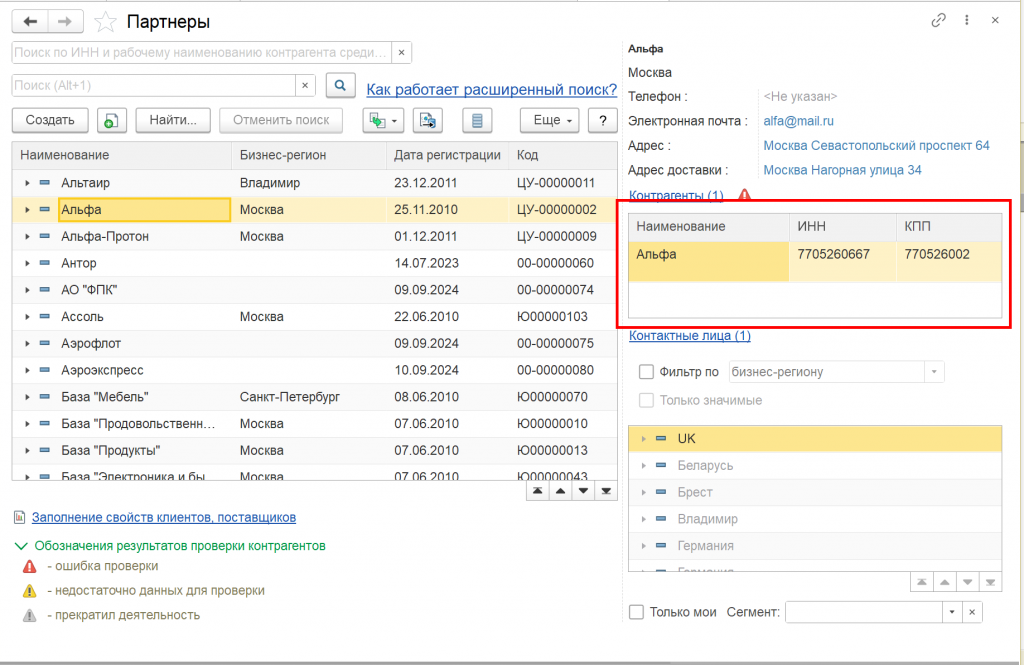
Task: Add Партнеры to favorites with star icon
Action: [103, 21]
